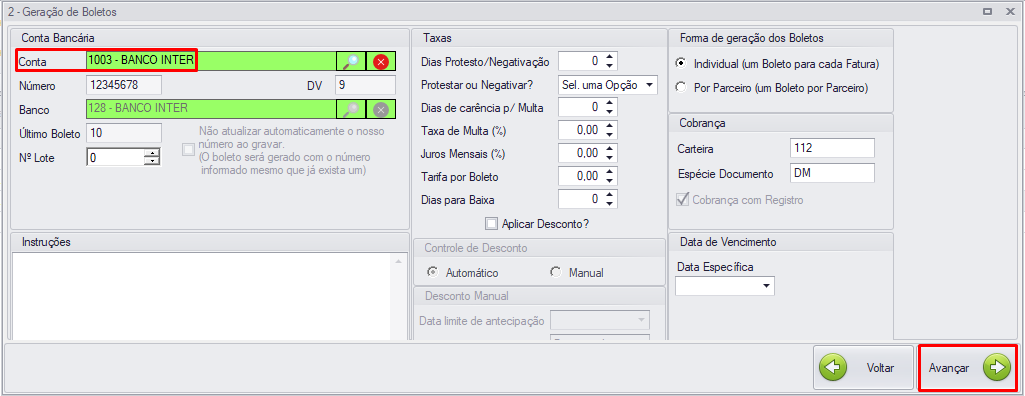The height and width of the screenshot is (396, 1025).
Task: Select Por Parceiro boleto generation option
Action: (x=681, y=87)
